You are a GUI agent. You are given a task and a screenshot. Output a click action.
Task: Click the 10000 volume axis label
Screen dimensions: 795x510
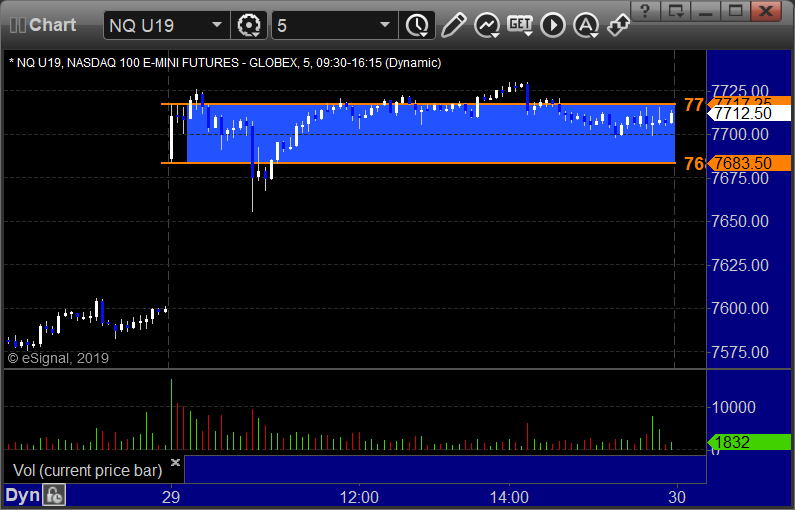[734, 407]
